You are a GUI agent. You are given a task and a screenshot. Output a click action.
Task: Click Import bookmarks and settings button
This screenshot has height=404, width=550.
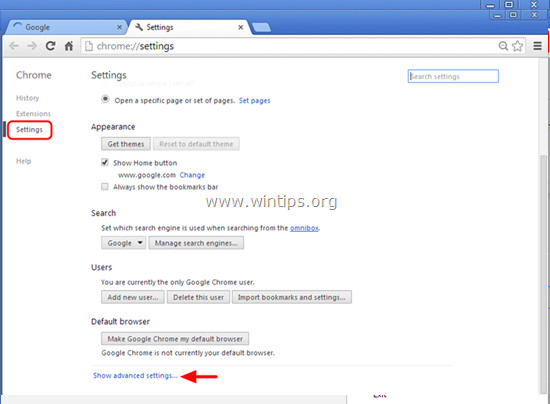click(x=291, y=297)
